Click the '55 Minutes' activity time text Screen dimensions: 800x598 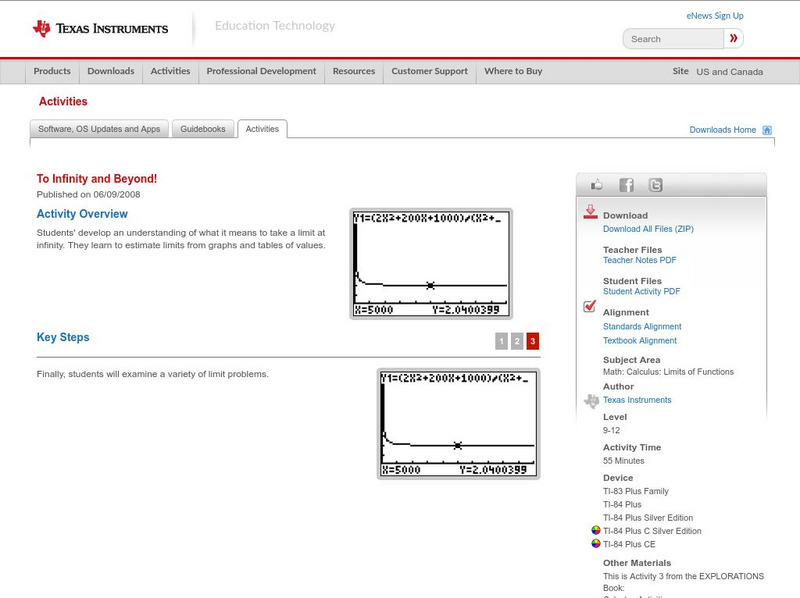[x=623, y=461]
